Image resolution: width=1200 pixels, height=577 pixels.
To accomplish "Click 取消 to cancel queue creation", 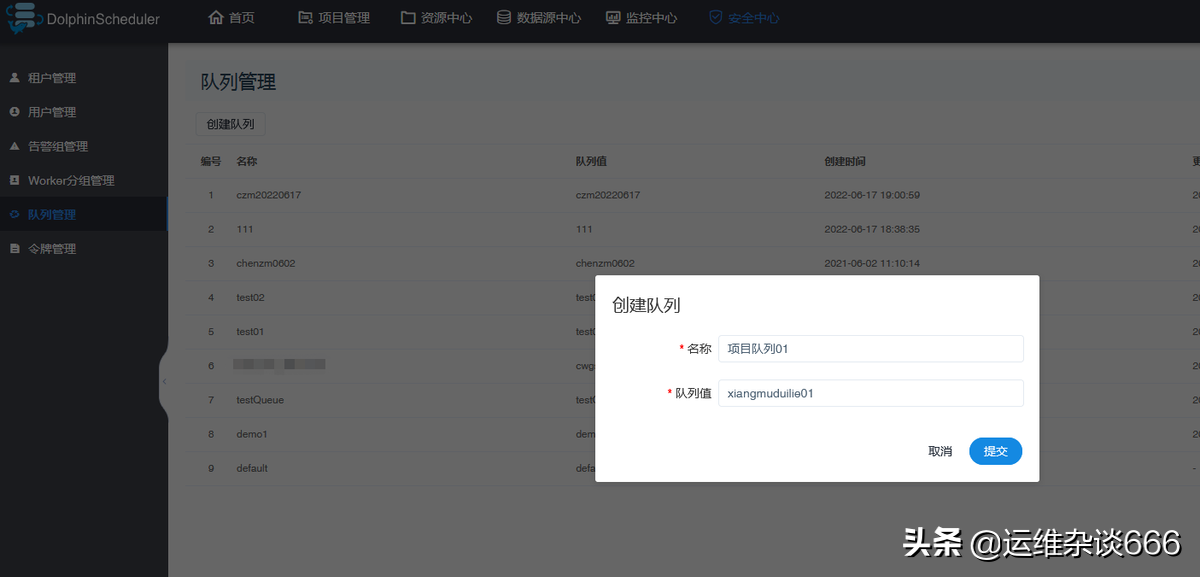I will tap(940, 452).
